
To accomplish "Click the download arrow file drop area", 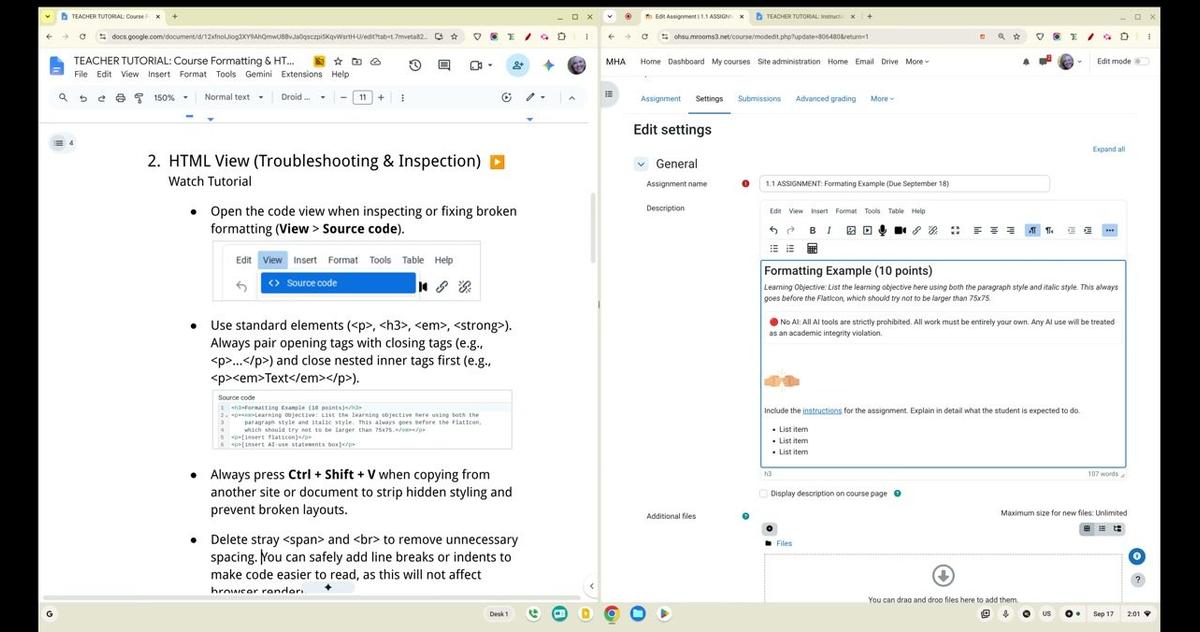I will (943, 575).
